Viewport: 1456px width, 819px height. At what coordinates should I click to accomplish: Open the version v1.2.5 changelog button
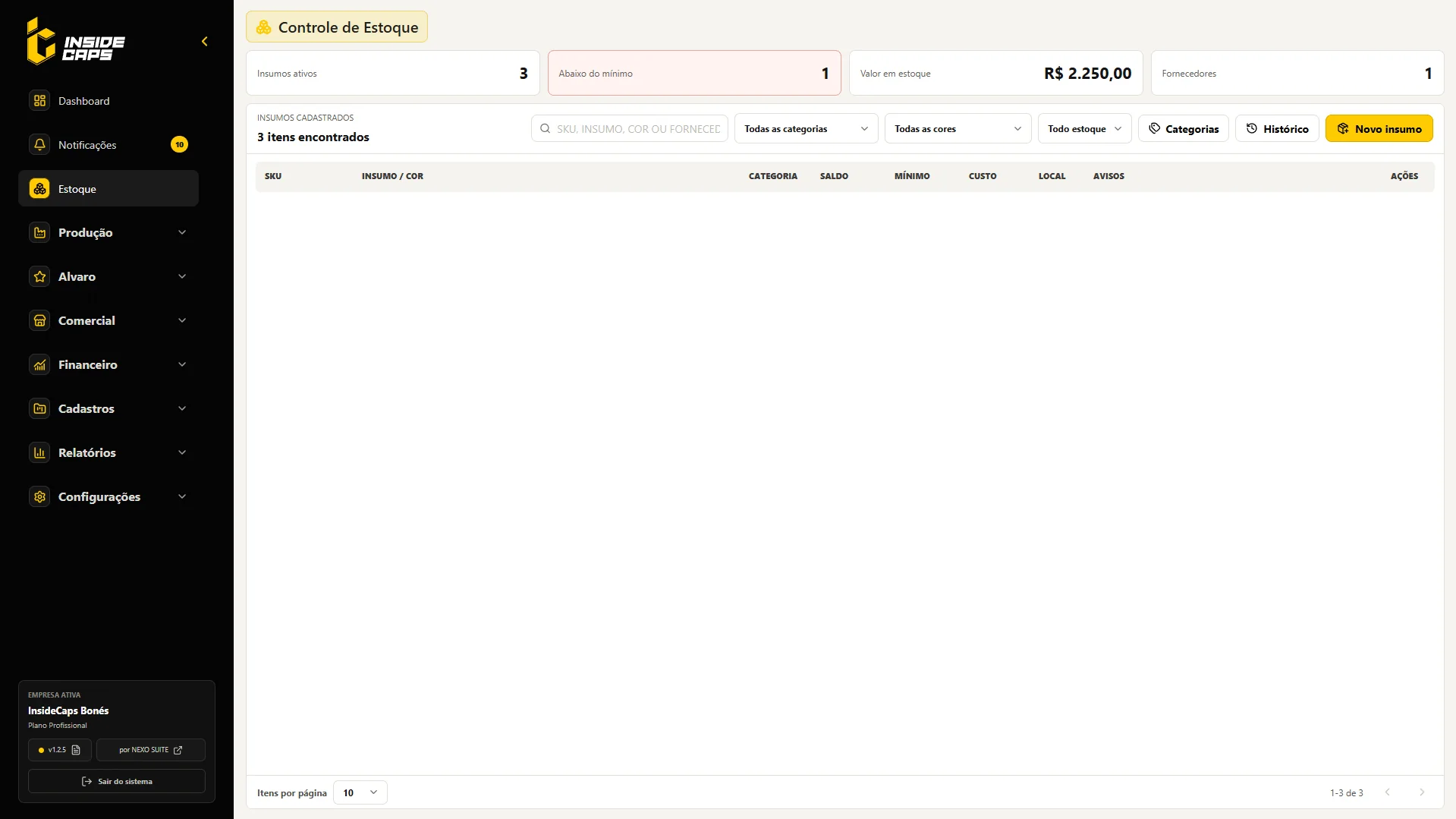click(60, 750)
